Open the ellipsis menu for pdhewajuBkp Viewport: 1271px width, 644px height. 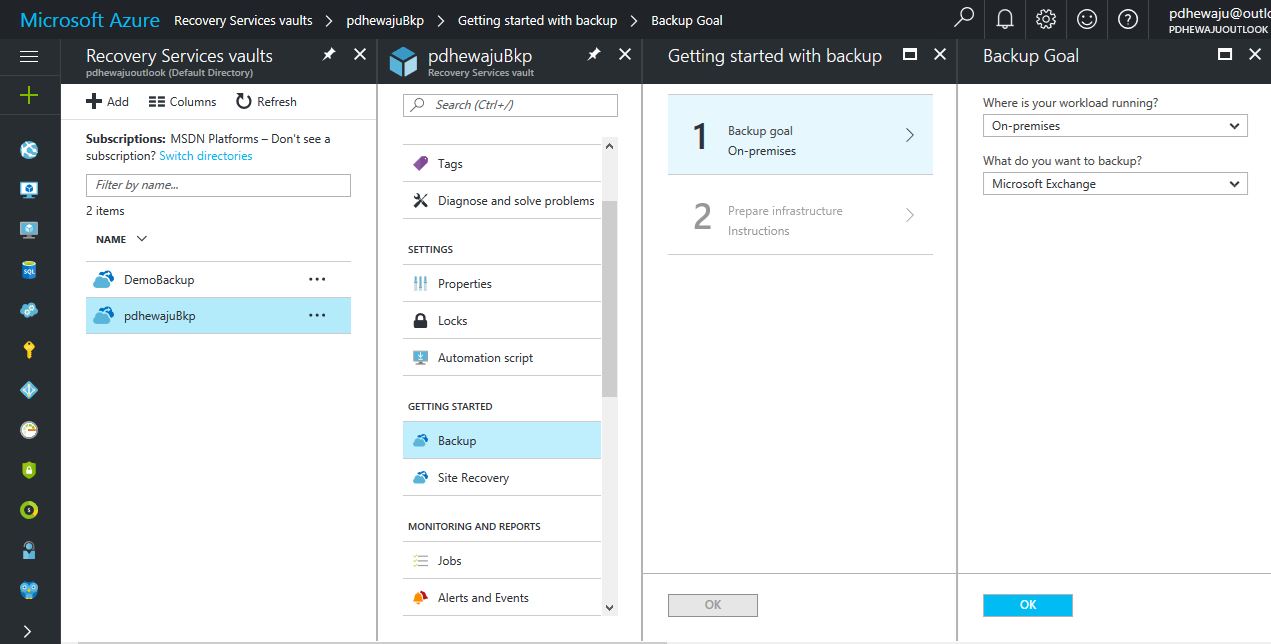click(317, 315)
